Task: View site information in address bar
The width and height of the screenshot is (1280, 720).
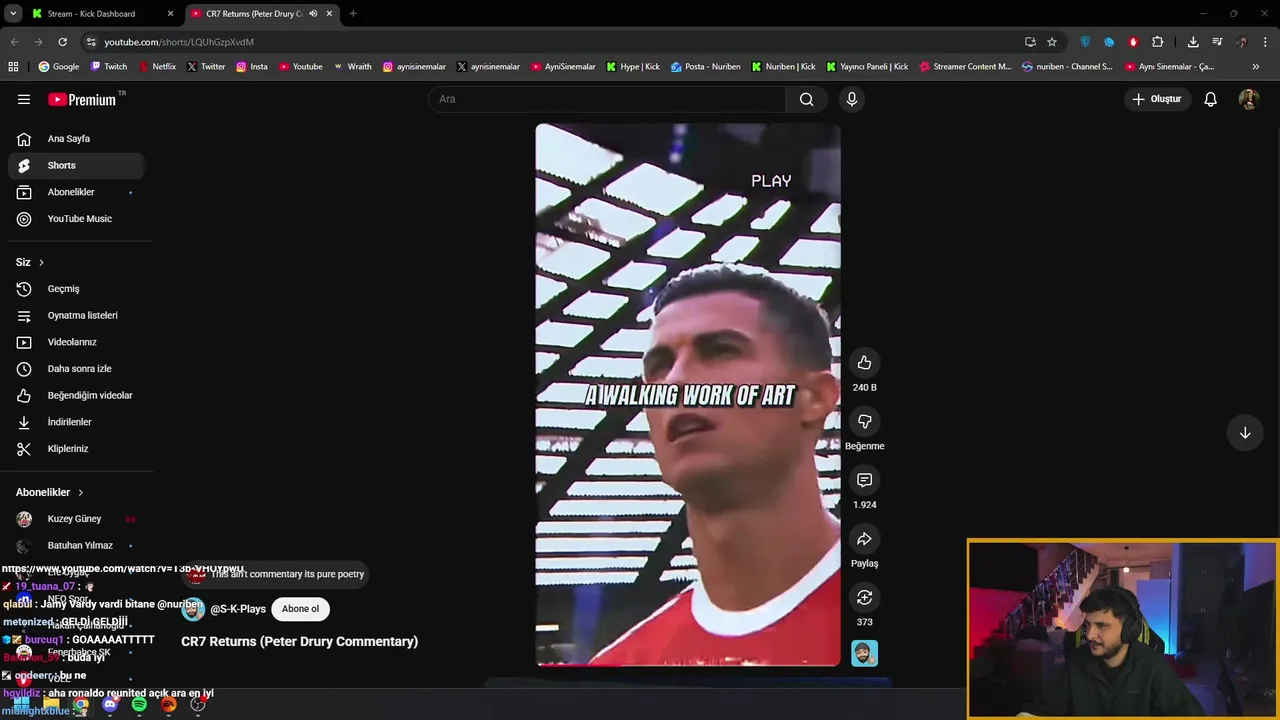Action: coord(91,42)
